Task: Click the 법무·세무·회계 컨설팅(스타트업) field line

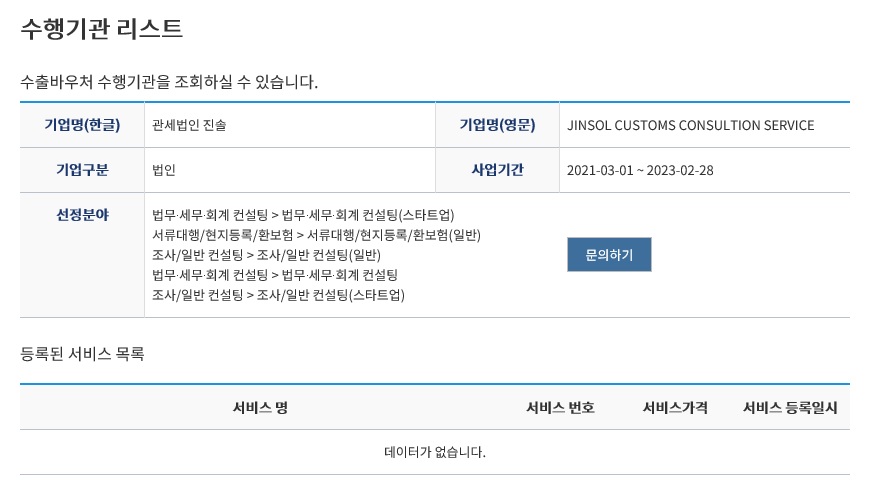Action: point(302,215)
